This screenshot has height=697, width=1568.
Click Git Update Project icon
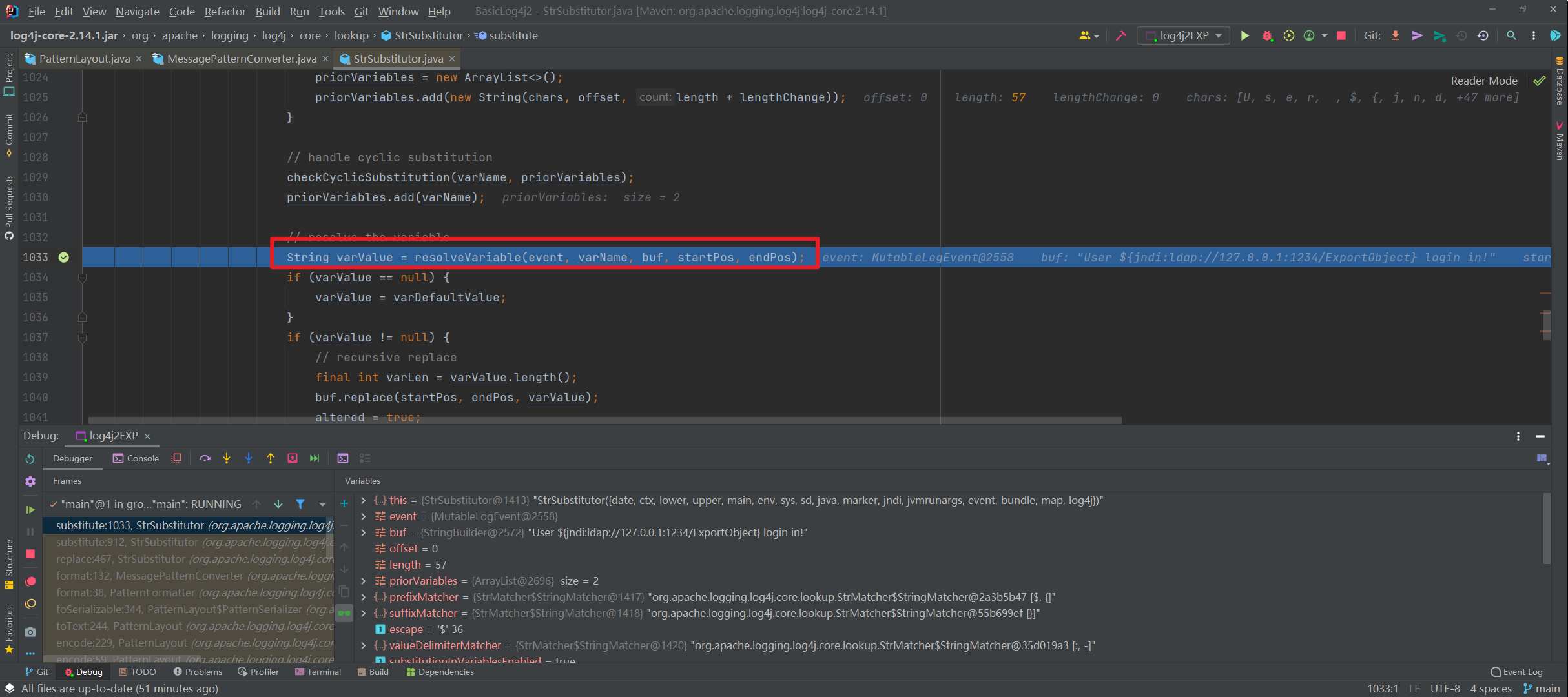(1396, 35)
